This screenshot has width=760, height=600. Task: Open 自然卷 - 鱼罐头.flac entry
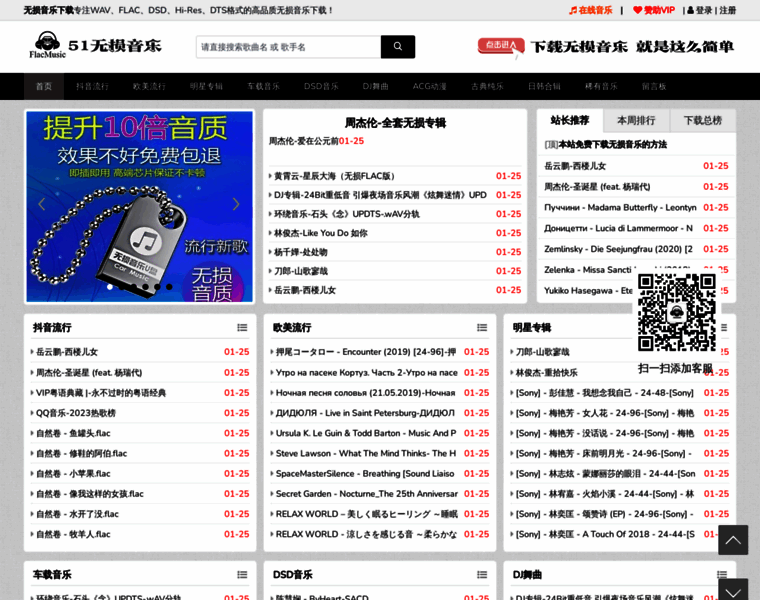pos(73,433)
